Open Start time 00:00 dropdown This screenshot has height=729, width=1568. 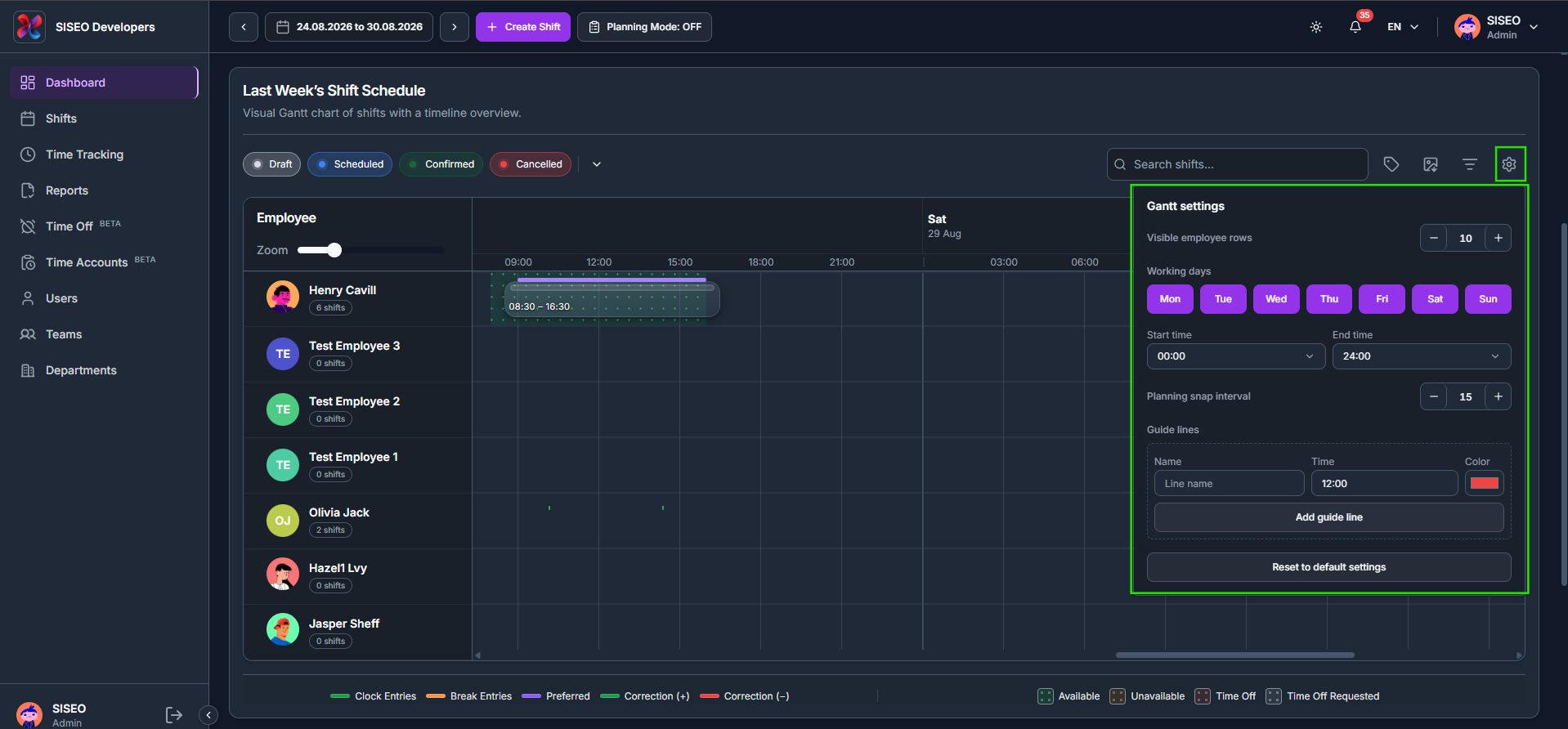(x=1236, y=356)
